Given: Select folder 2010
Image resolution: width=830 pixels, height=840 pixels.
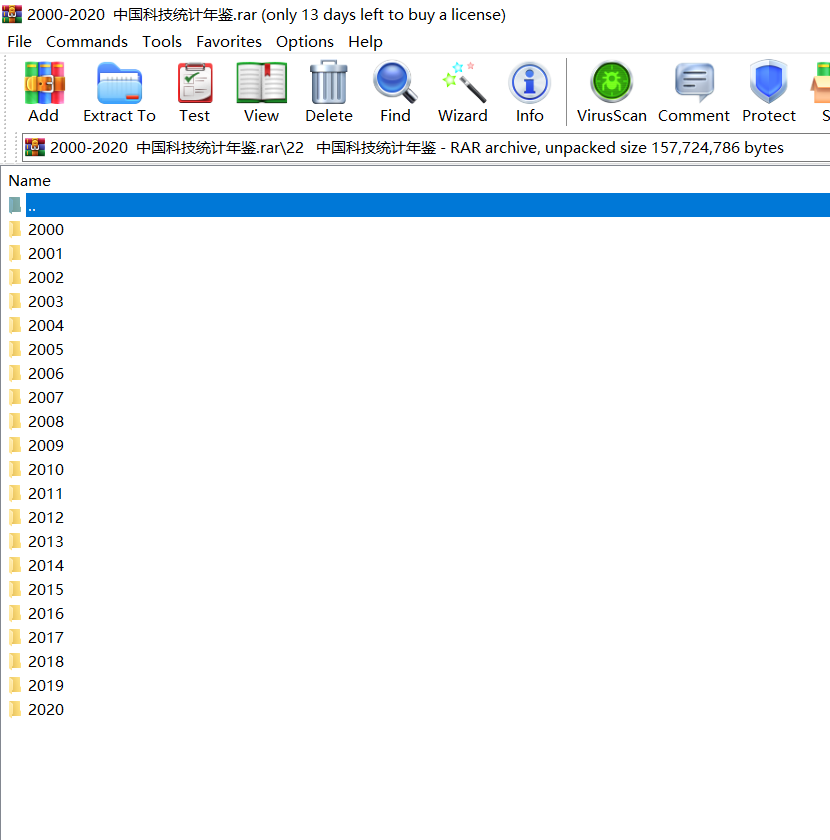Looking at the screenshot, I should click(x=46, y=469).
